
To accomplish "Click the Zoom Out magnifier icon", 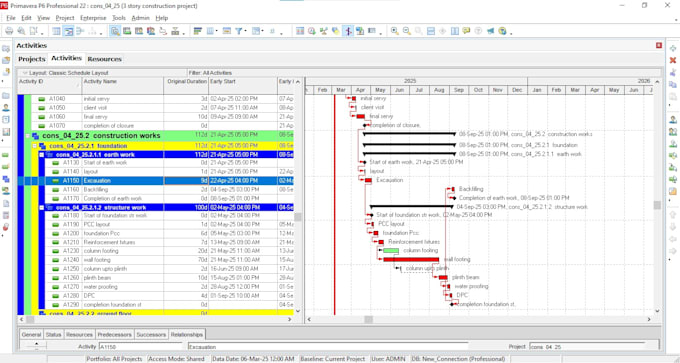I will 406,31.
